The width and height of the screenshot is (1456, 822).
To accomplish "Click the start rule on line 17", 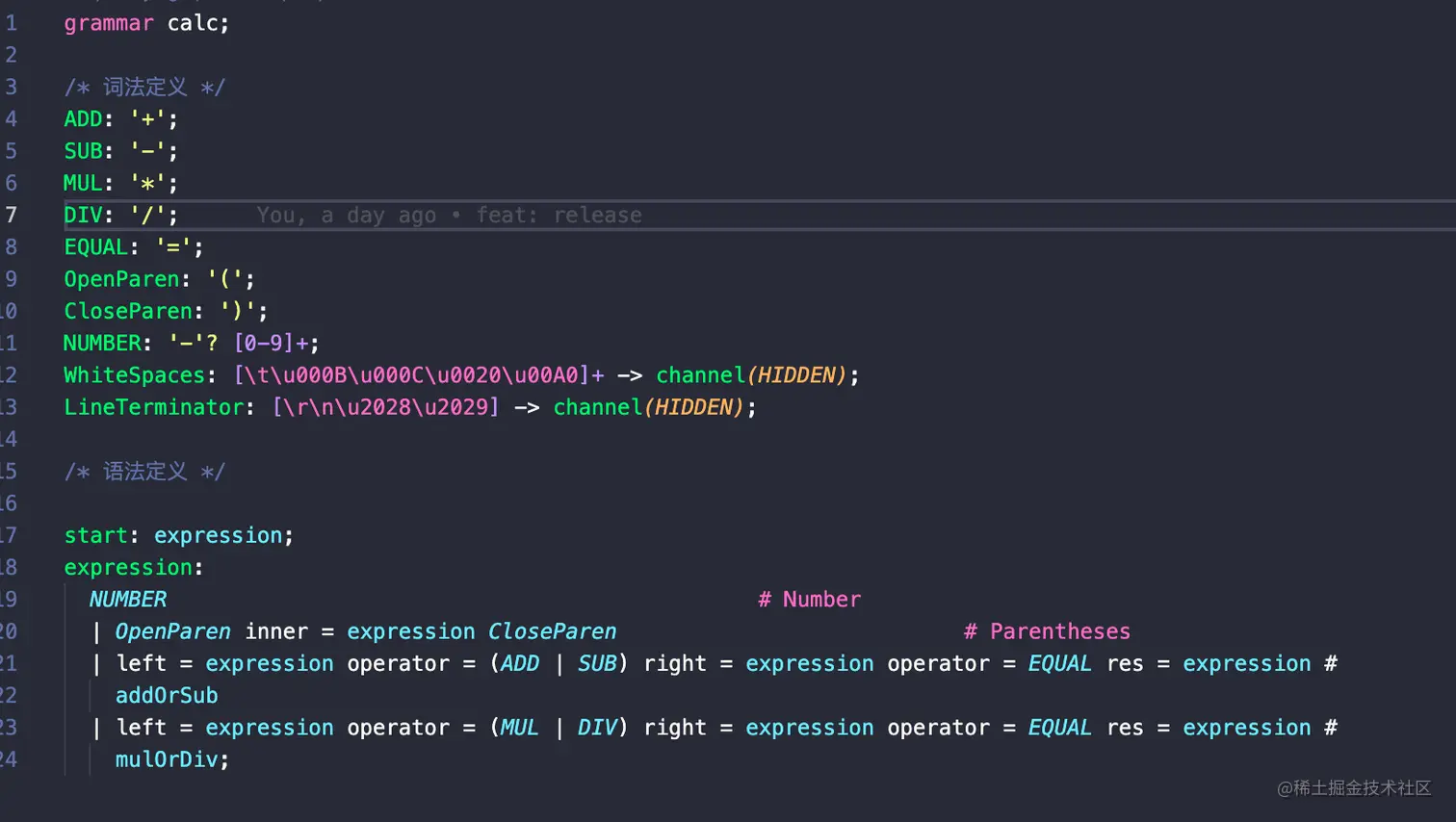I will click(94, 535).
